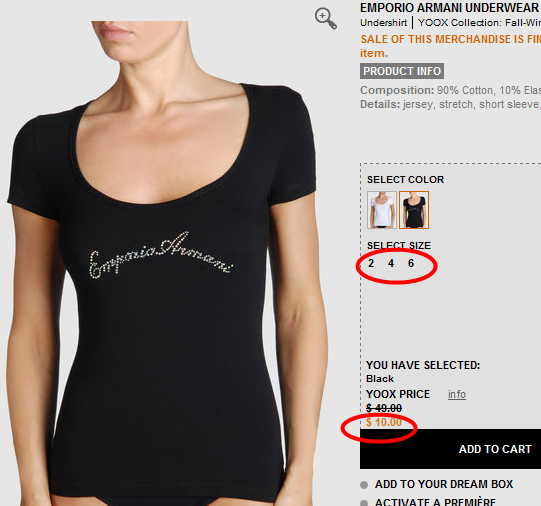This screenshot has width=541, height=506.
Task: Click the Undershirt category label
Action: [383, 23]
